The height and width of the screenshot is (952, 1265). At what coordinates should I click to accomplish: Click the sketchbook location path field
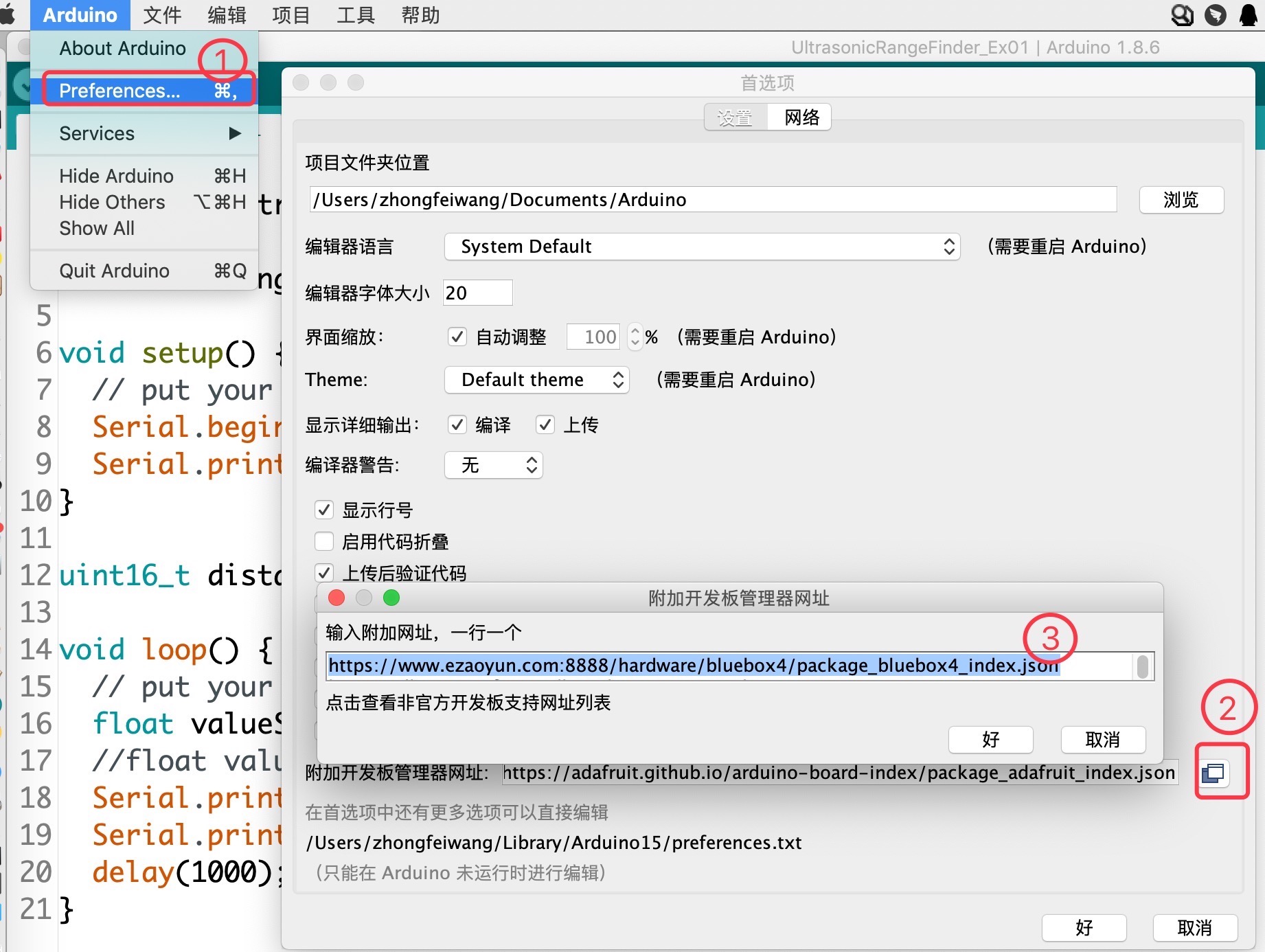coord(713,200)
